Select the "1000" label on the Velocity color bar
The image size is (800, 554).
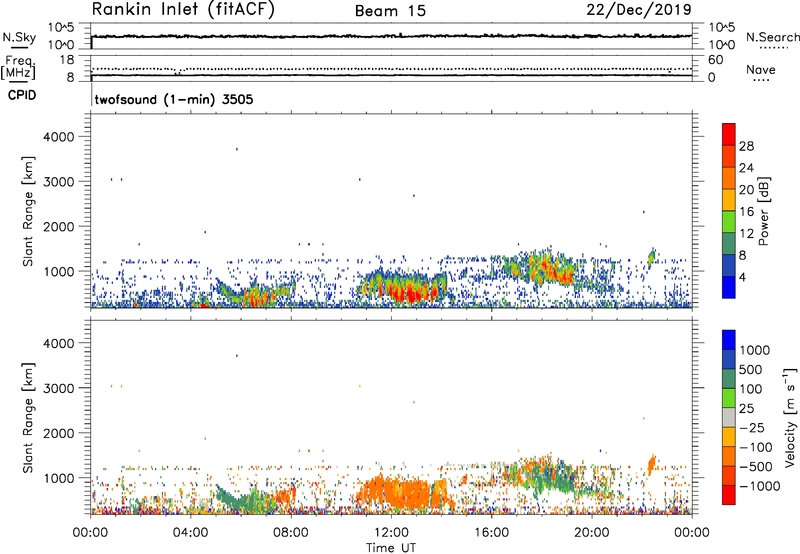pos(755,350)
